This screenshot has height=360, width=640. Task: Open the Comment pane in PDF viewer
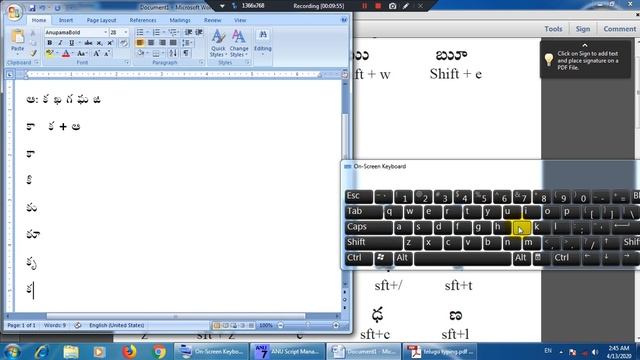(x=620, y=29)
